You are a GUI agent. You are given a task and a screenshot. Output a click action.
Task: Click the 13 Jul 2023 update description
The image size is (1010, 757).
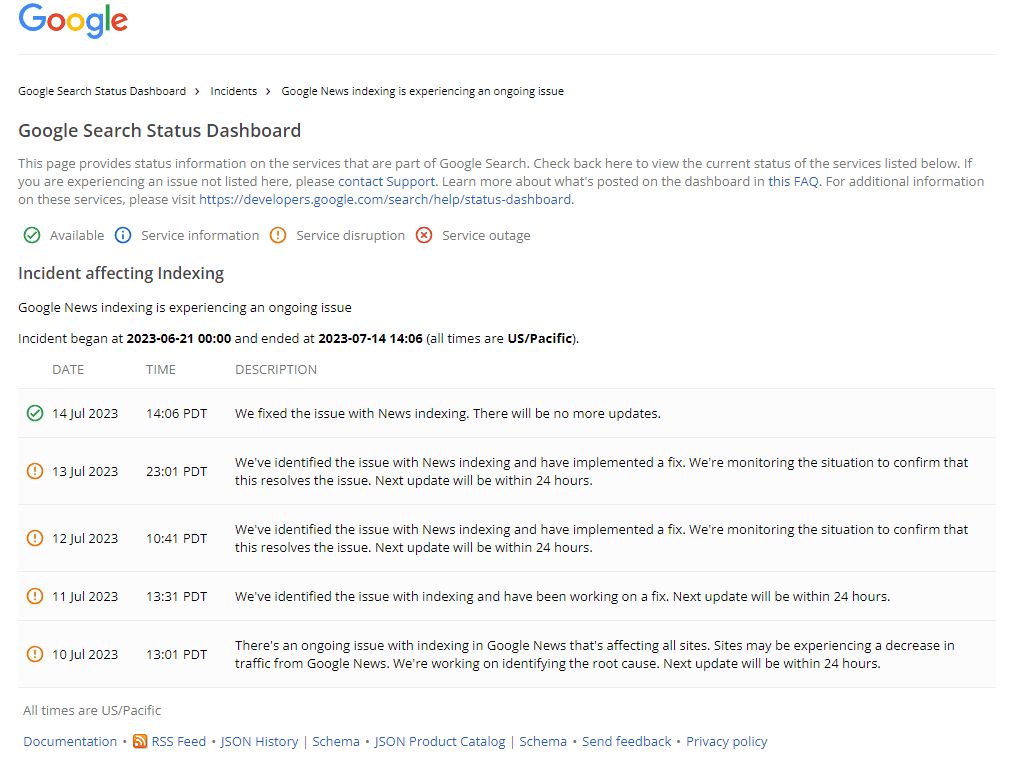pyautogui.click(x=602, y=472)
